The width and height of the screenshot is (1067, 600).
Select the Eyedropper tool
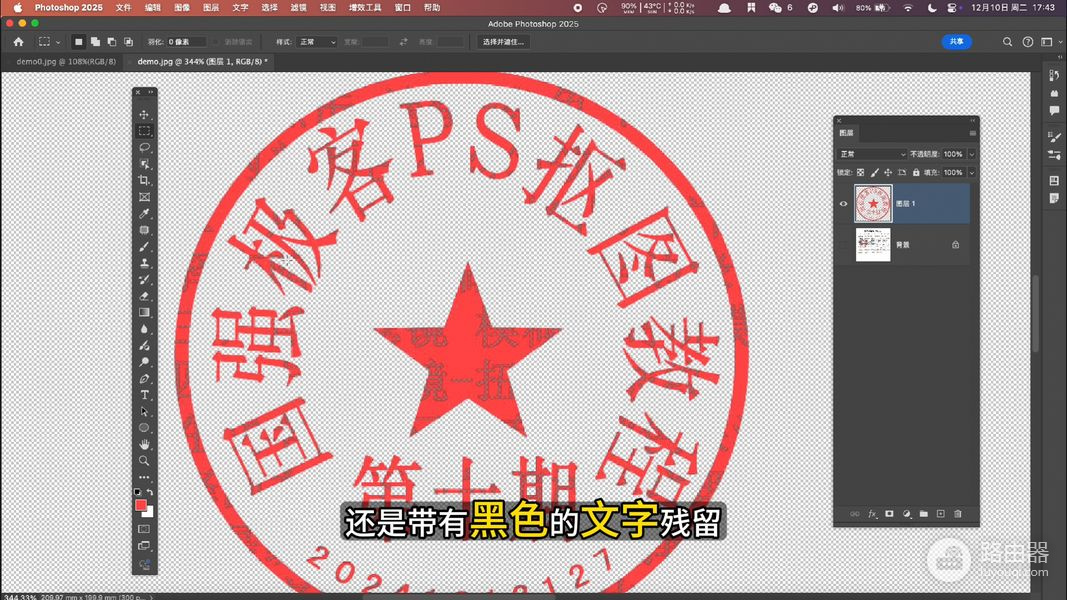click(x=144, y=214)
